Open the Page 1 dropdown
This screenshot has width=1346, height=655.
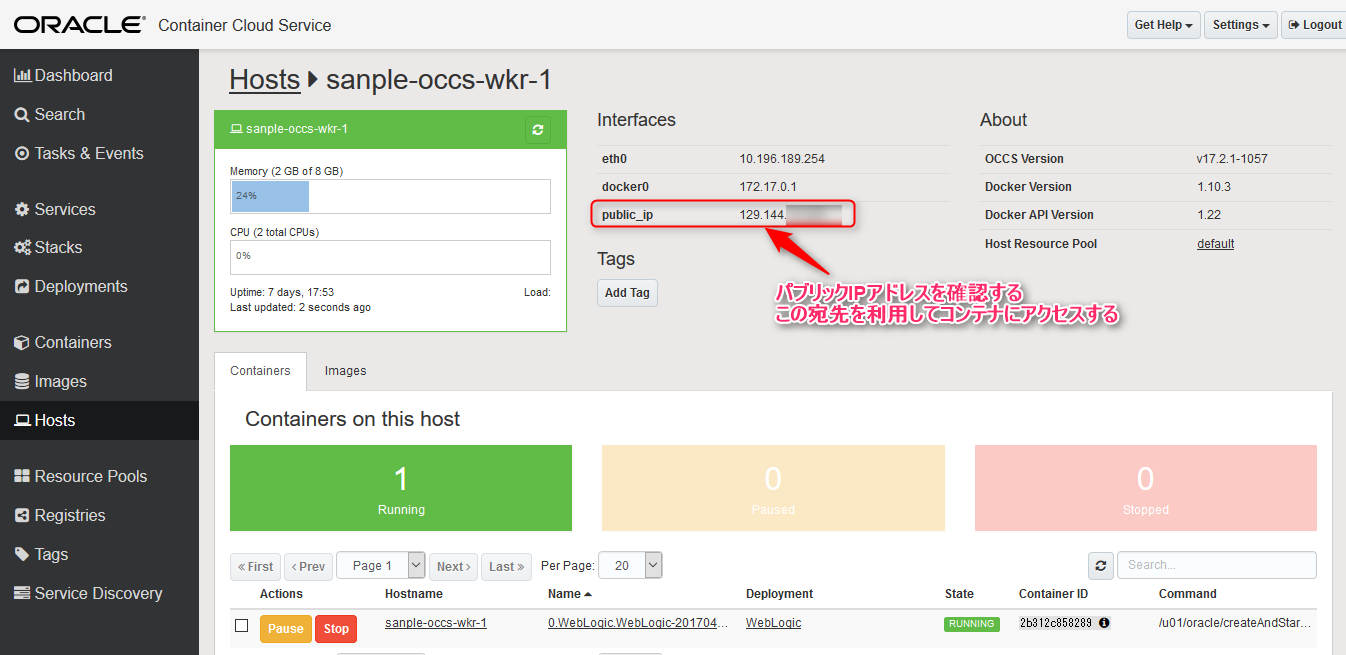tap(381, 565)
